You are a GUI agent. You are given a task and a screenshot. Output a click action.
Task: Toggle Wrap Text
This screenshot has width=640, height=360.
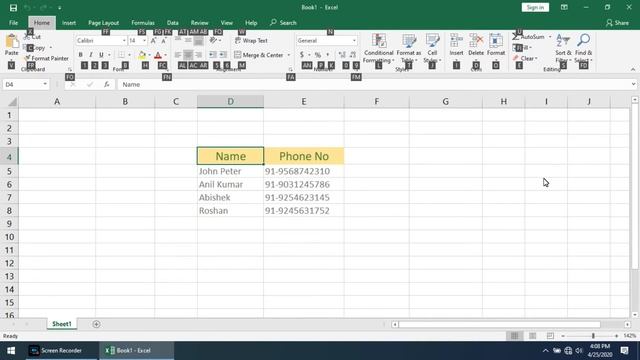pyautogui.click(x=251, y=40)
